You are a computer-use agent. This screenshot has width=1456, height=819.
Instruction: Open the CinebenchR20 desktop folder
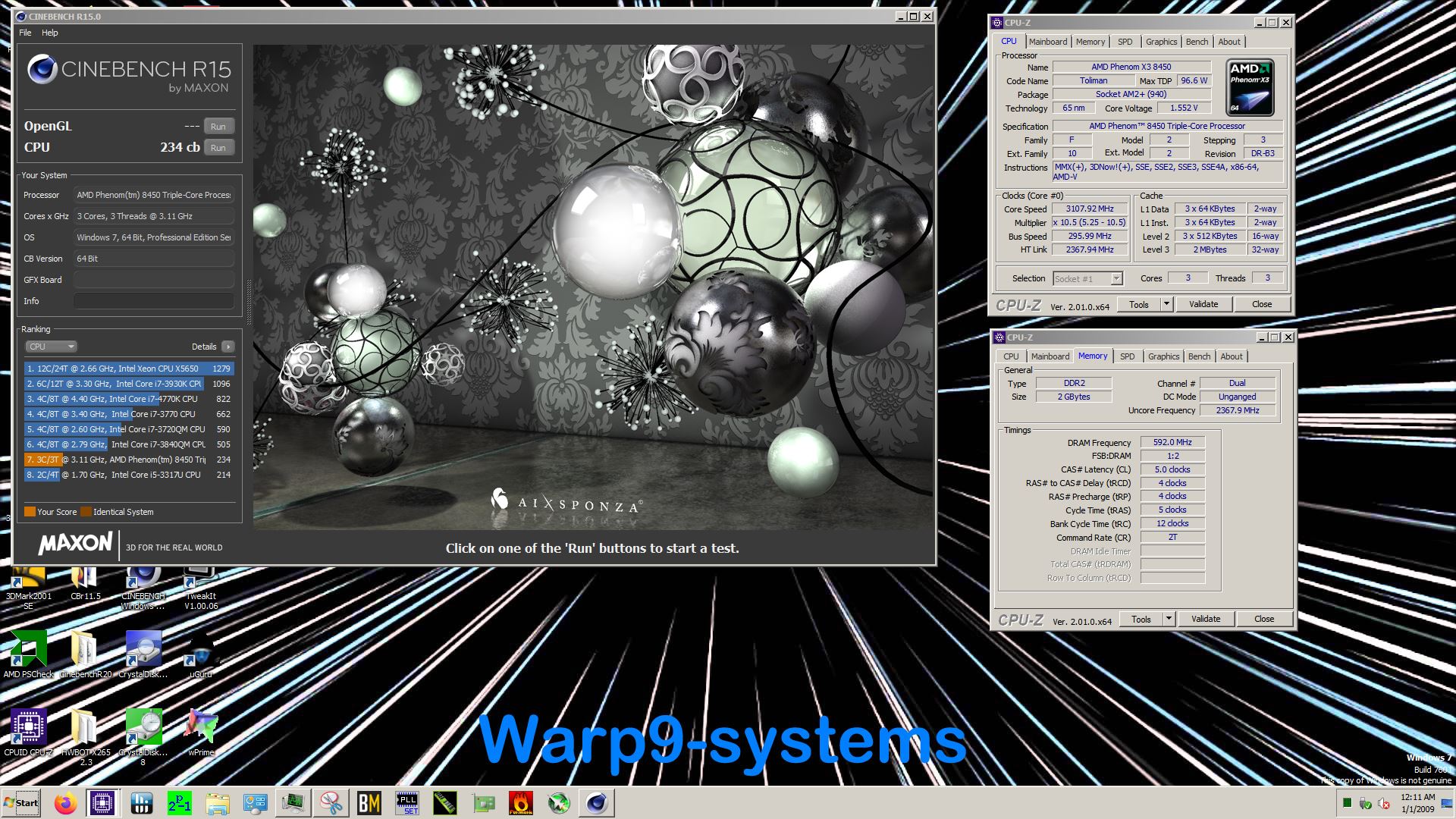[x=85, y=654]
